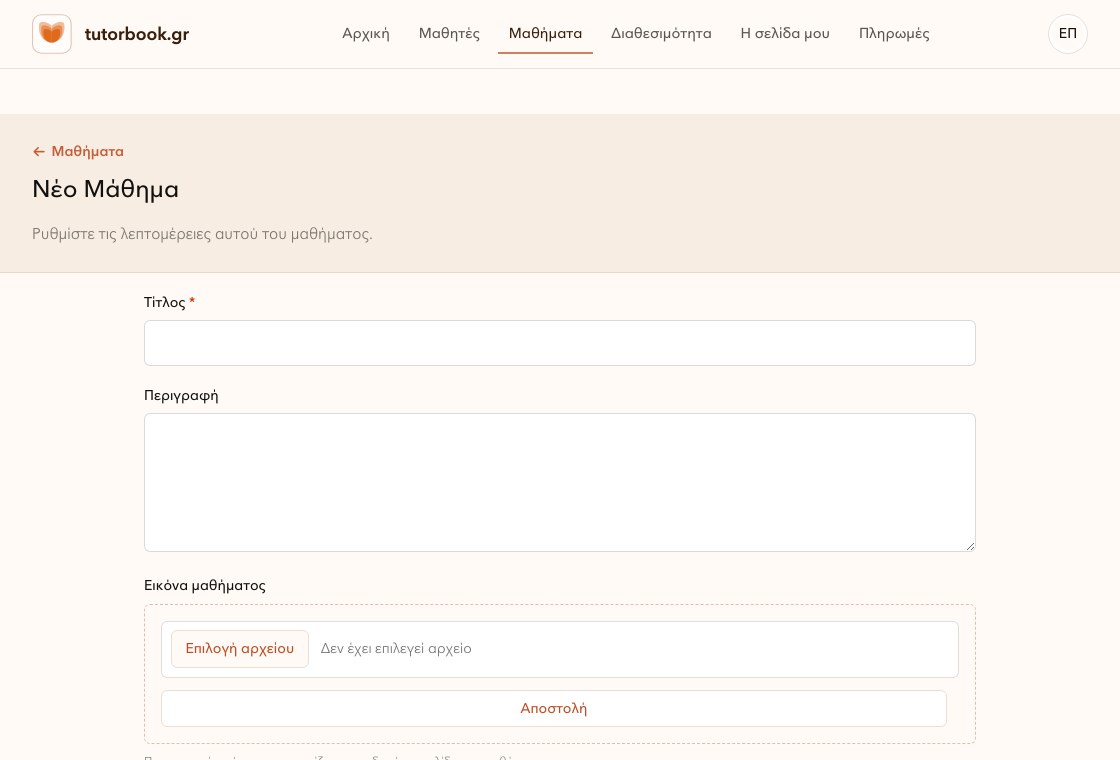Select the active Μαθήματα tab in navigation
Viewport: 1120px width, 760px height.
[545, 34]
